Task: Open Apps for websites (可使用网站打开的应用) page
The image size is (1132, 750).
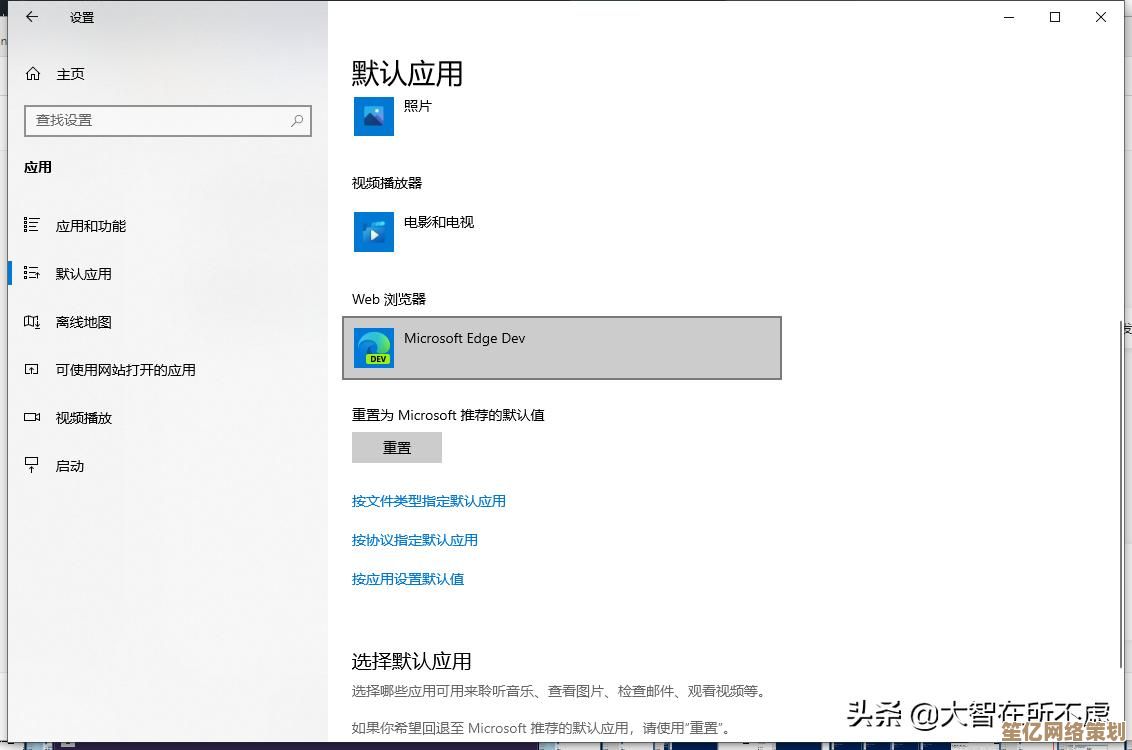Action: 125,370
